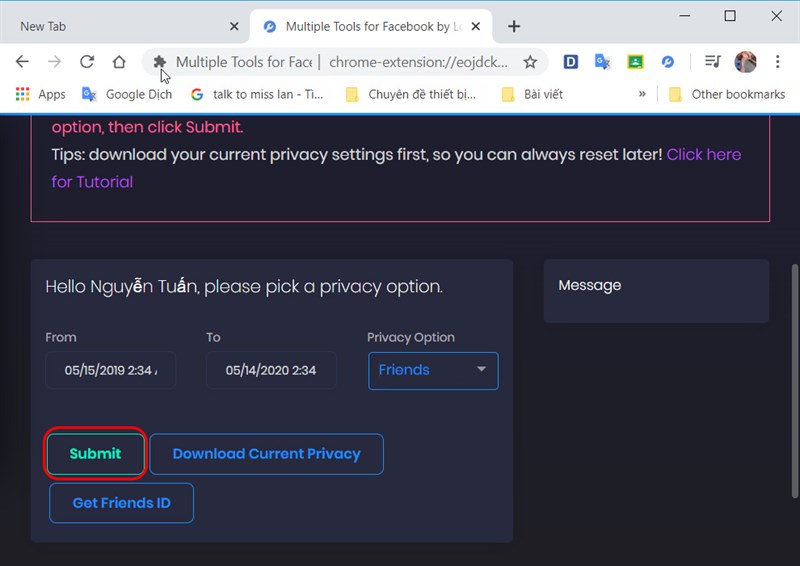
Task: Open Chrome three-dot menu
Action: coord(778,62)
